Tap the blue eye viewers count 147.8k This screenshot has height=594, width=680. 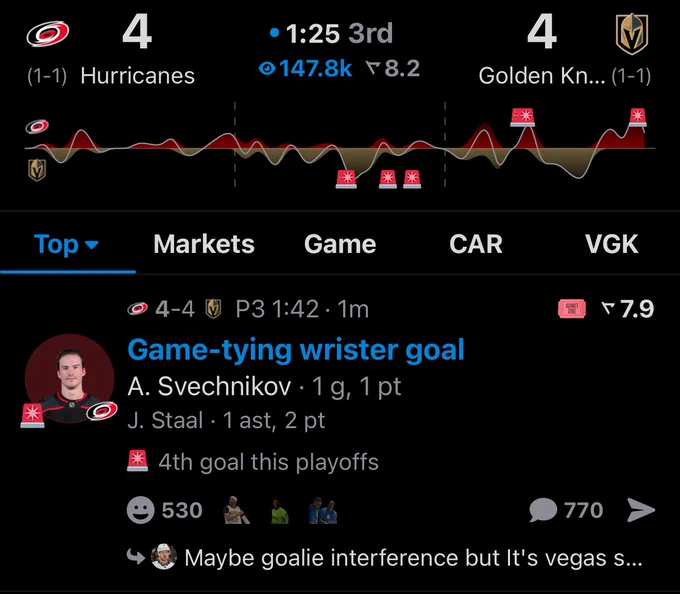305,69
